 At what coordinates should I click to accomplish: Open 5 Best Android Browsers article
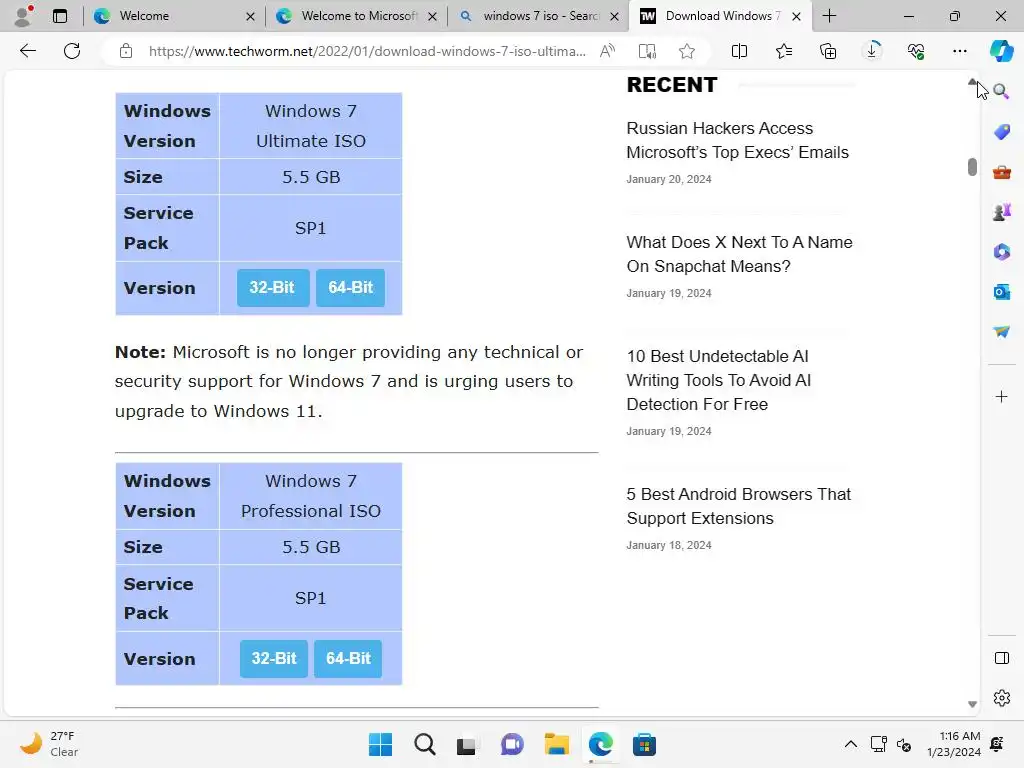[739, 506]
